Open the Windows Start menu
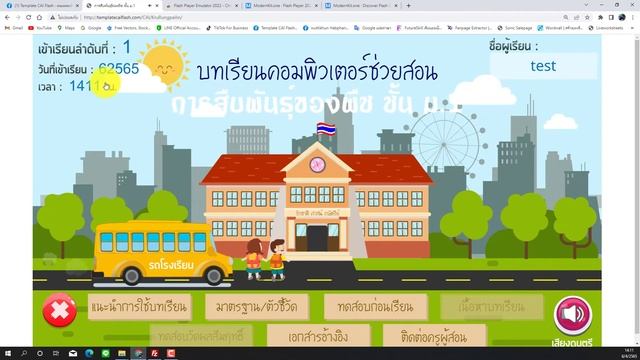This screenshot has width=640, height=360. pyautogui.click(x=8, y=353)
